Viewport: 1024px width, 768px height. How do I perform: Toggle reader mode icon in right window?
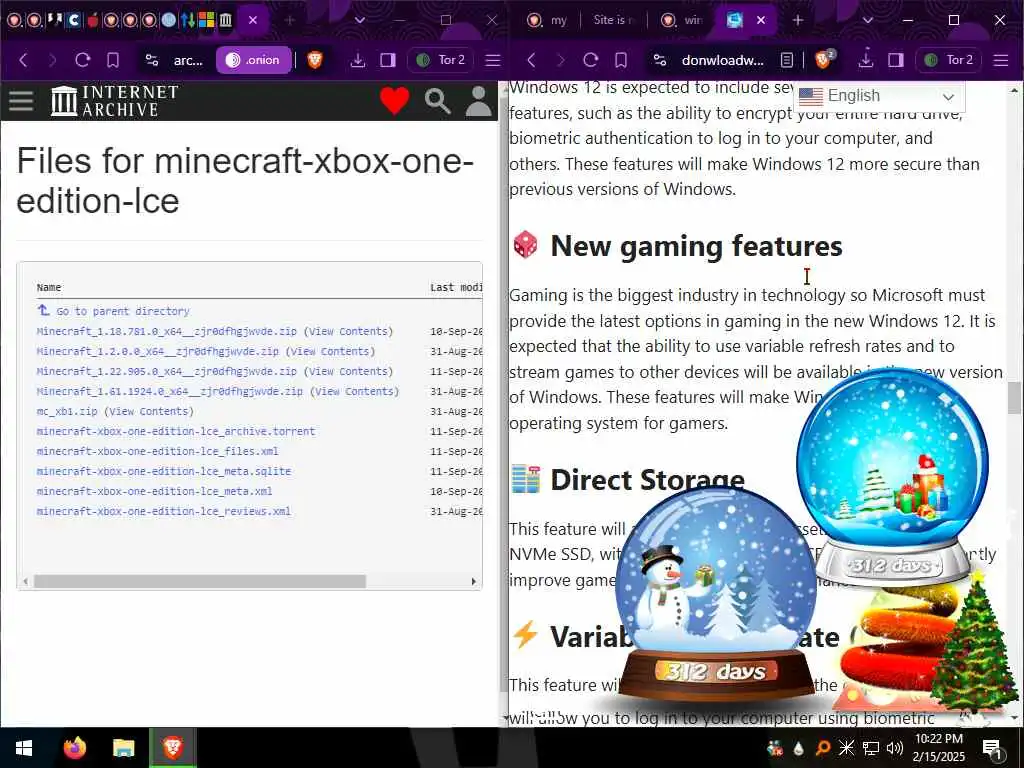point(787,60)
